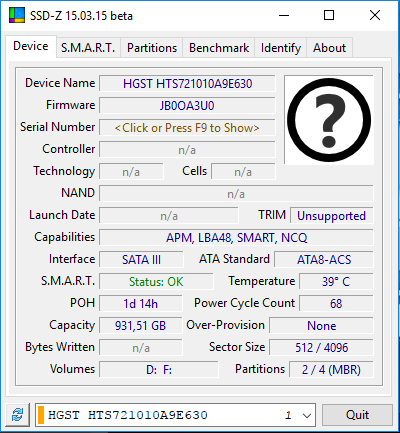Select the Device tab
Screen dimensions: 400x433
coord(31,46)
